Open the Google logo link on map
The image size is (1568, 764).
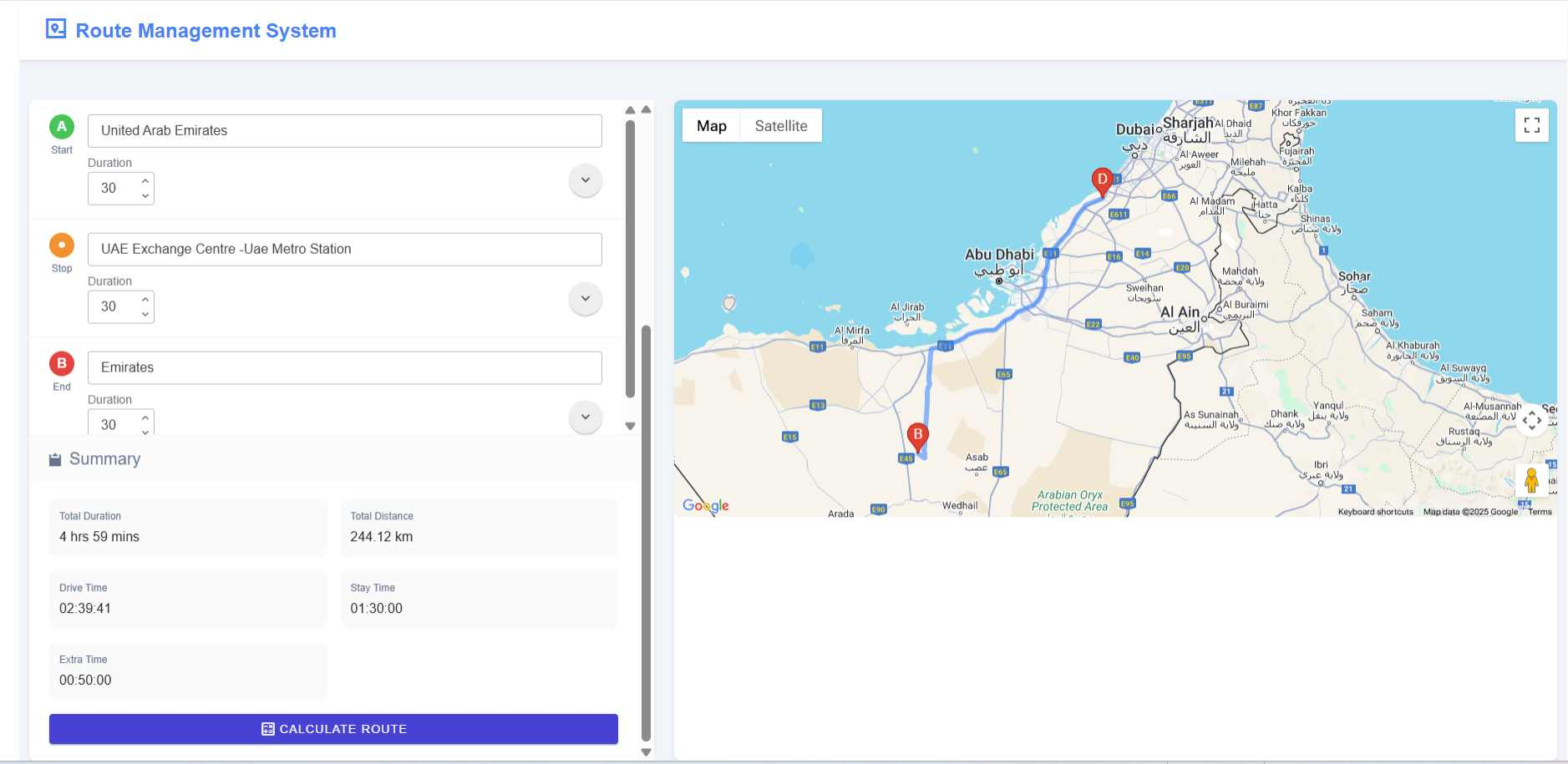tap(706, 505)
